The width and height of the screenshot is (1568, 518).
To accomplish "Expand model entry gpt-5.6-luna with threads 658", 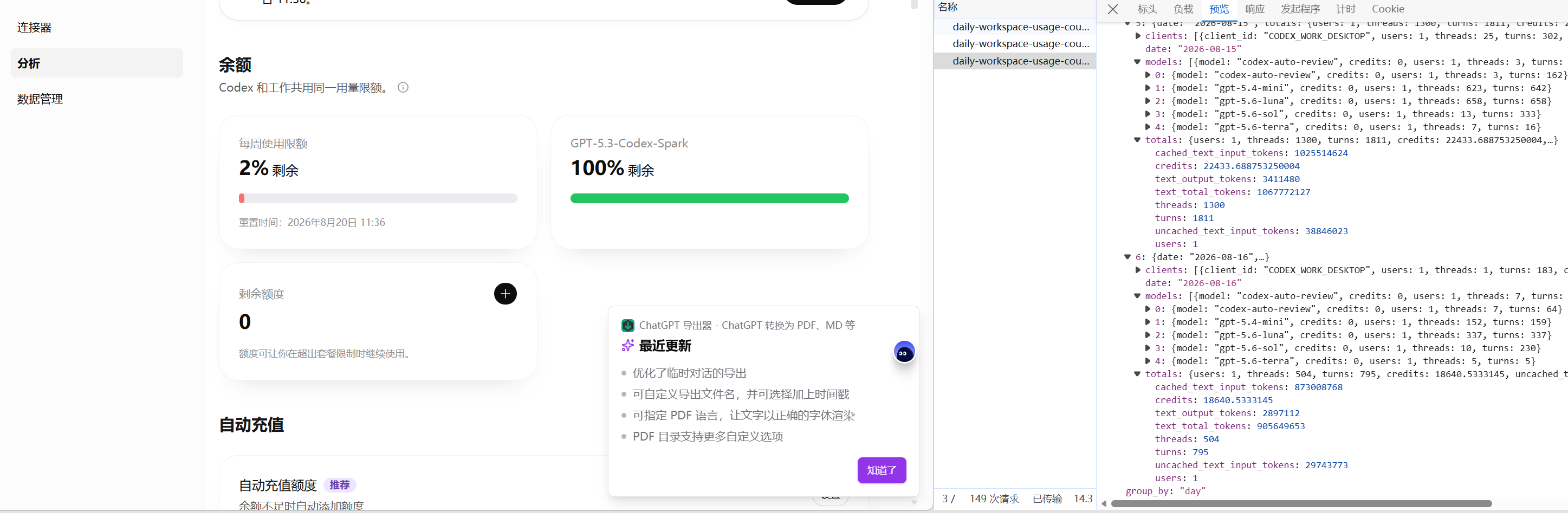I will [1148, 102].
